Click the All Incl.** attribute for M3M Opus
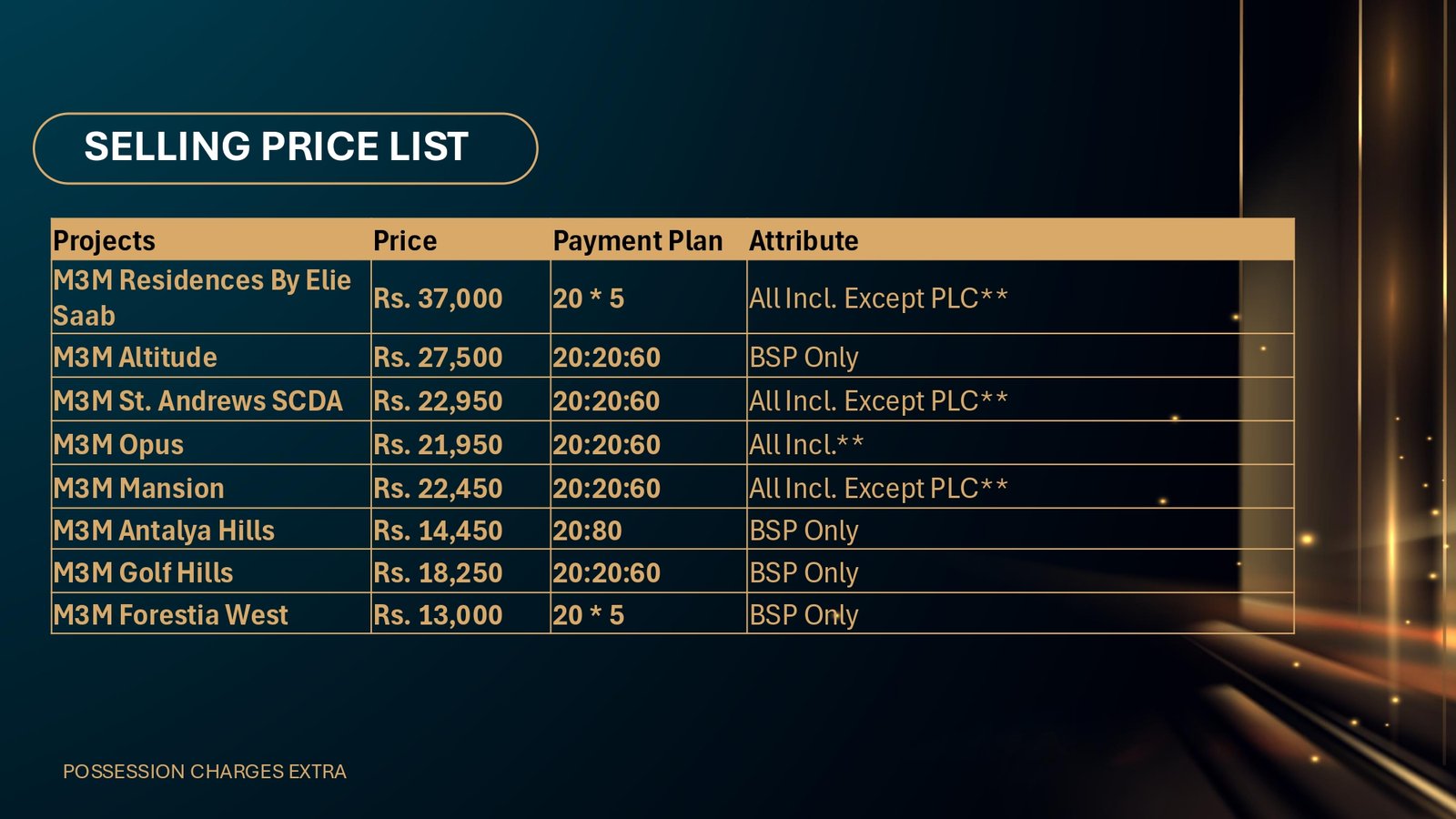 (806, 445)
